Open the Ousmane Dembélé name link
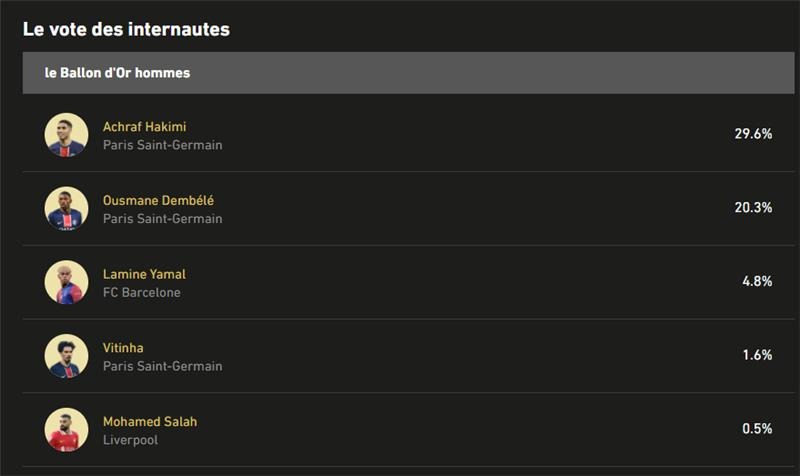This screenshot has width=800, height=476. tap(158, 201)
